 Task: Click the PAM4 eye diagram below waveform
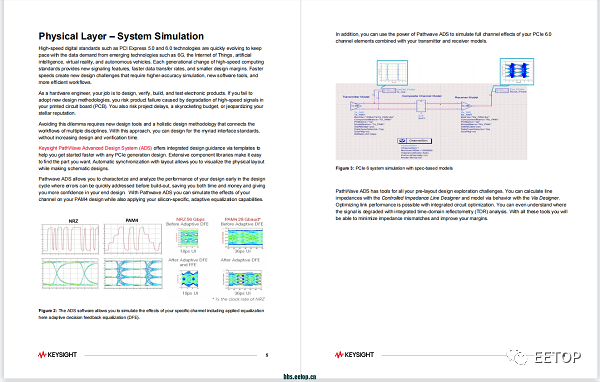tap(133, 273)
